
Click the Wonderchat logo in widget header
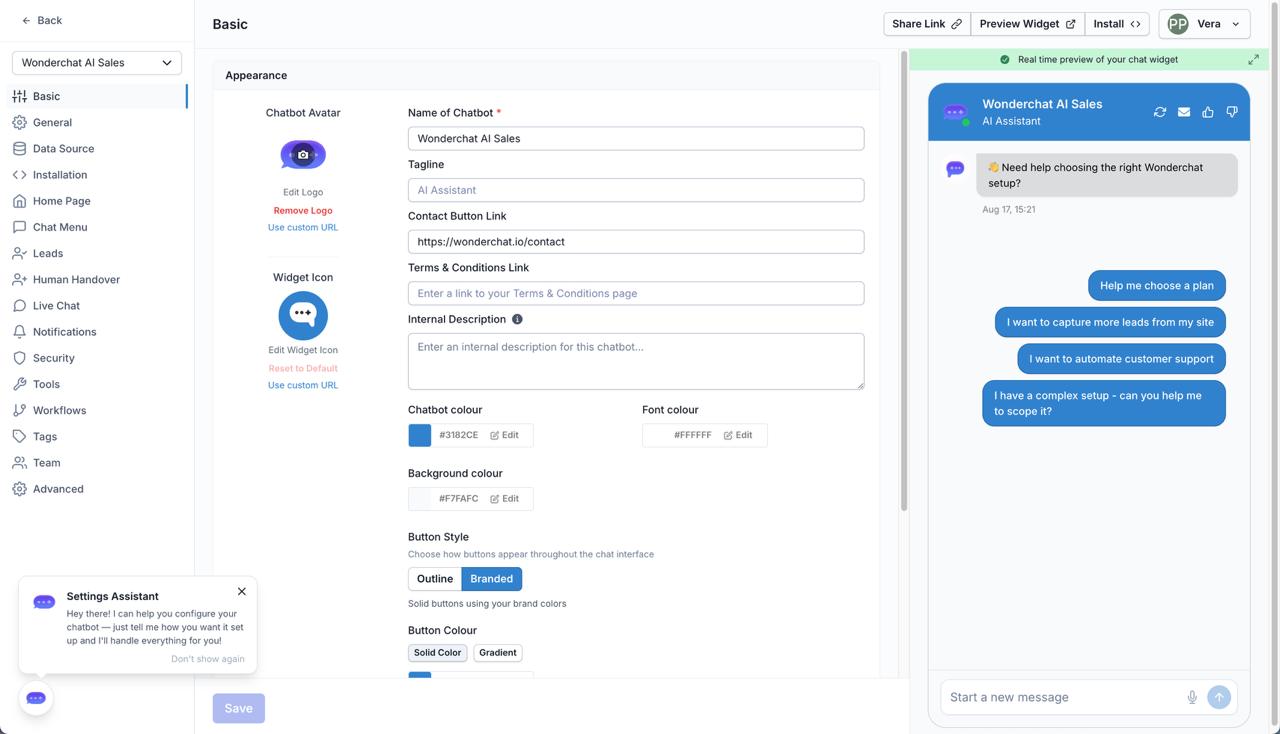coord(956,113)
